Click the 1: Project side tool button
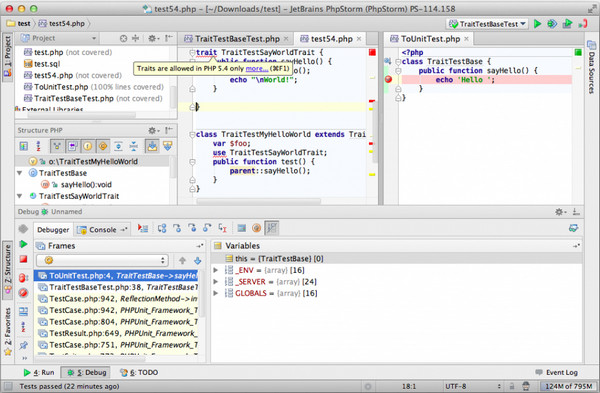Viewport: 600px width, 393px height. coord(8,56)
